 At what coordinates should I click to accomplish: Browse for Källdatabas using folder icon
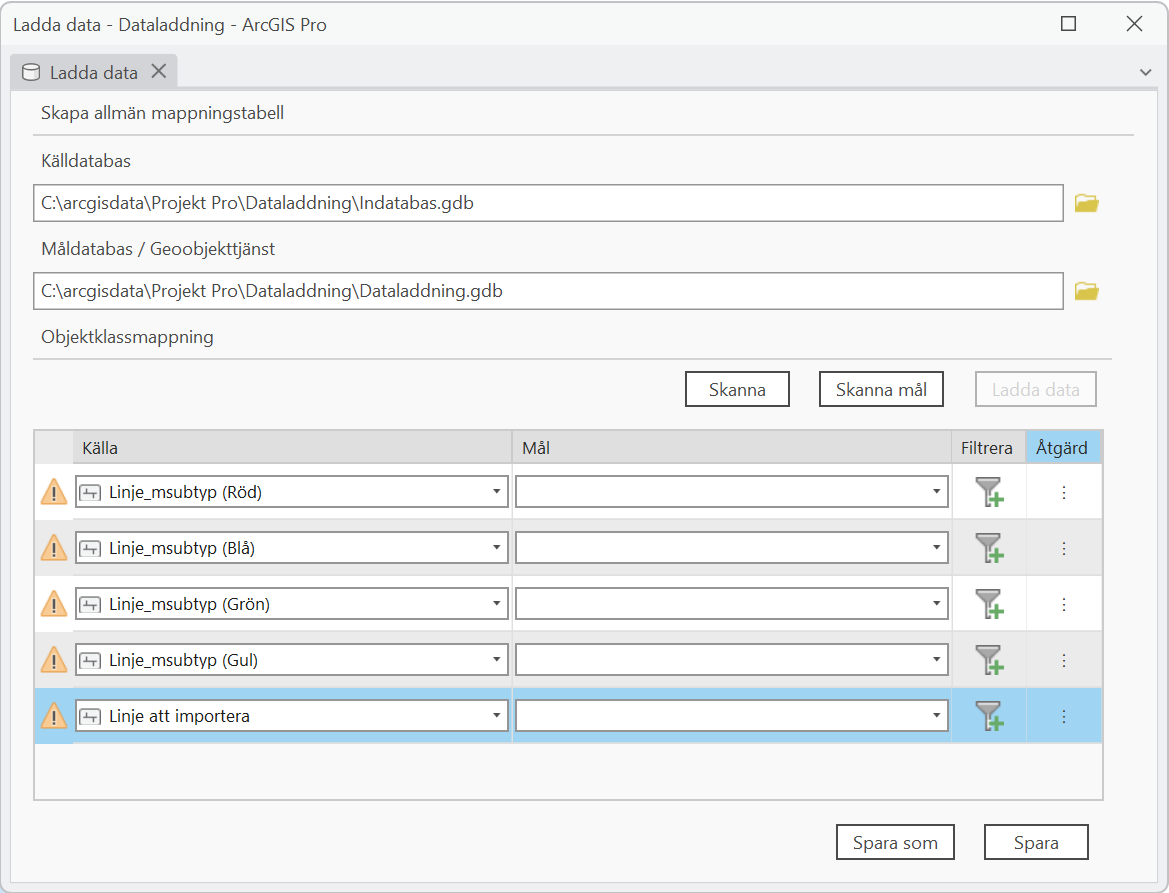click(x=1086, y=203)
